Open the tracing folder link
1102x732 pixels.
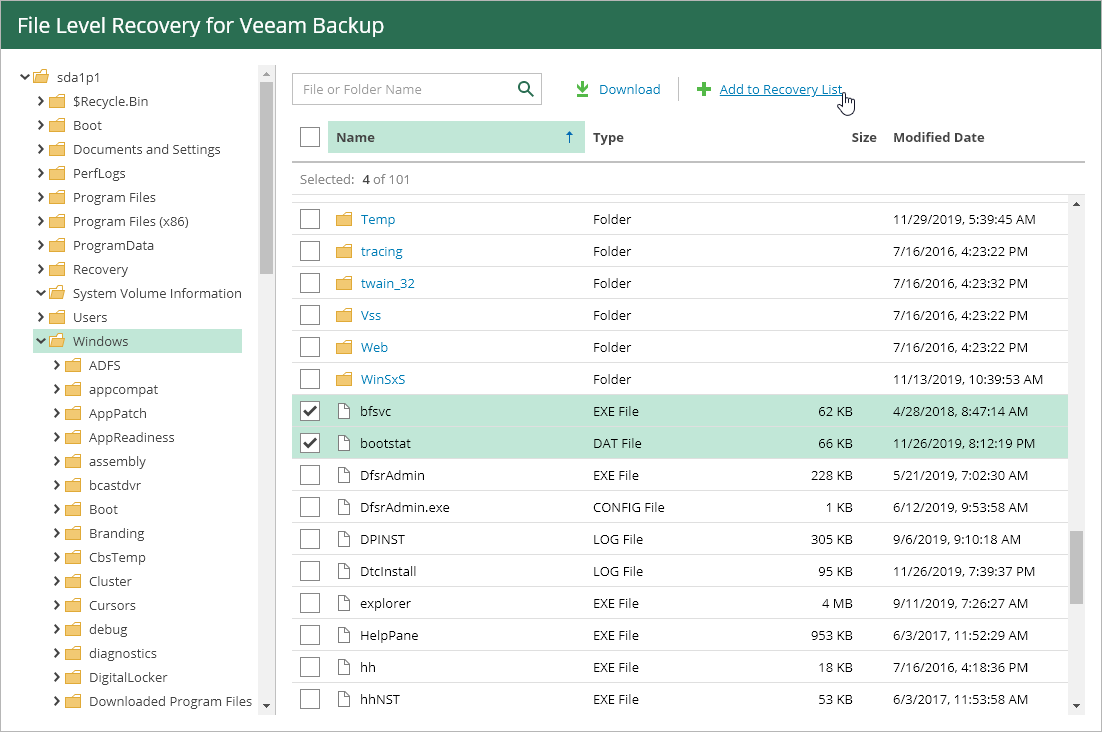pyautogui.click(x=381, y=251)
